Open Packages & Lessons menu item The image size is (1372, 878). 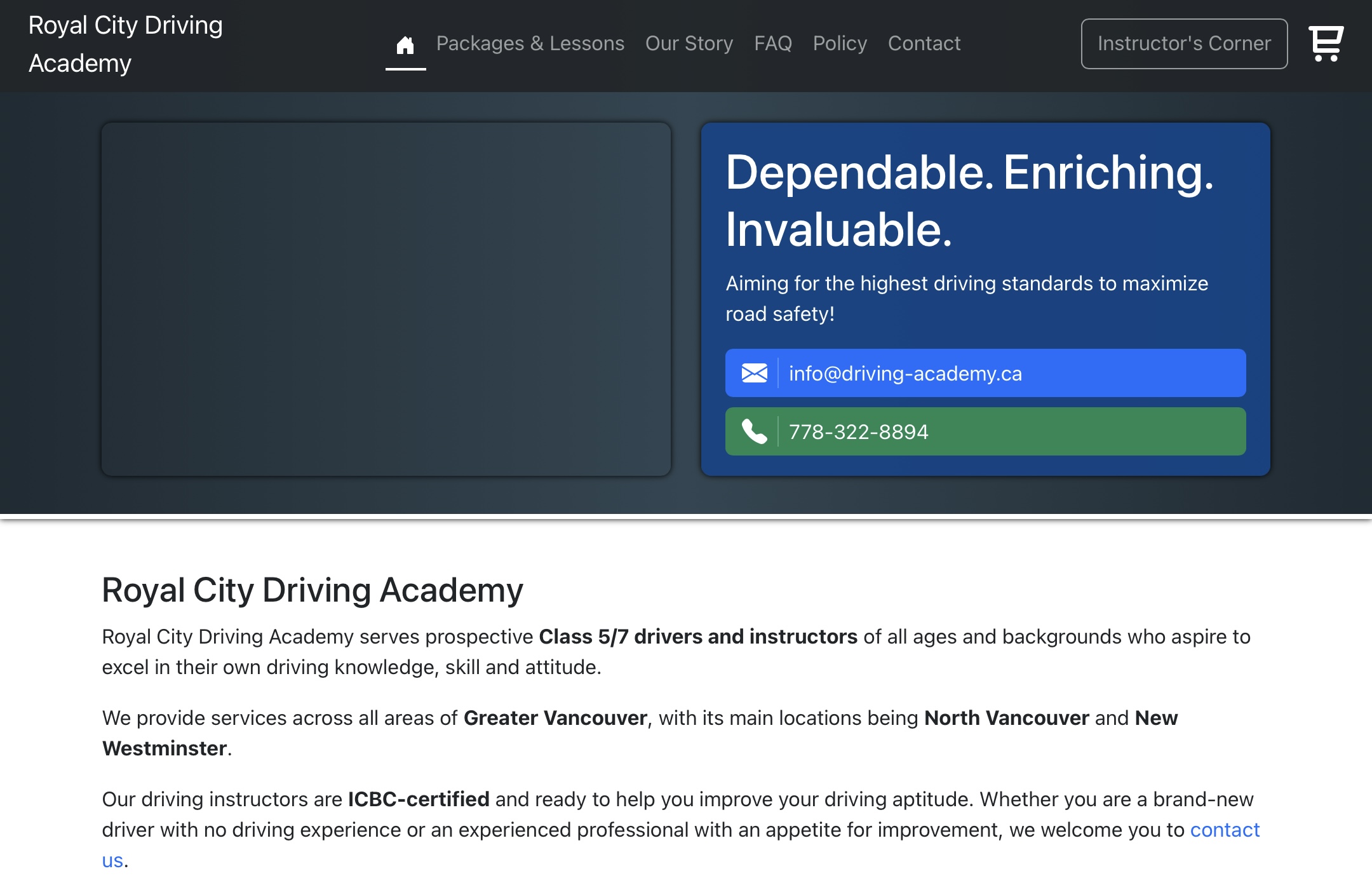click(x=530, y=43)
